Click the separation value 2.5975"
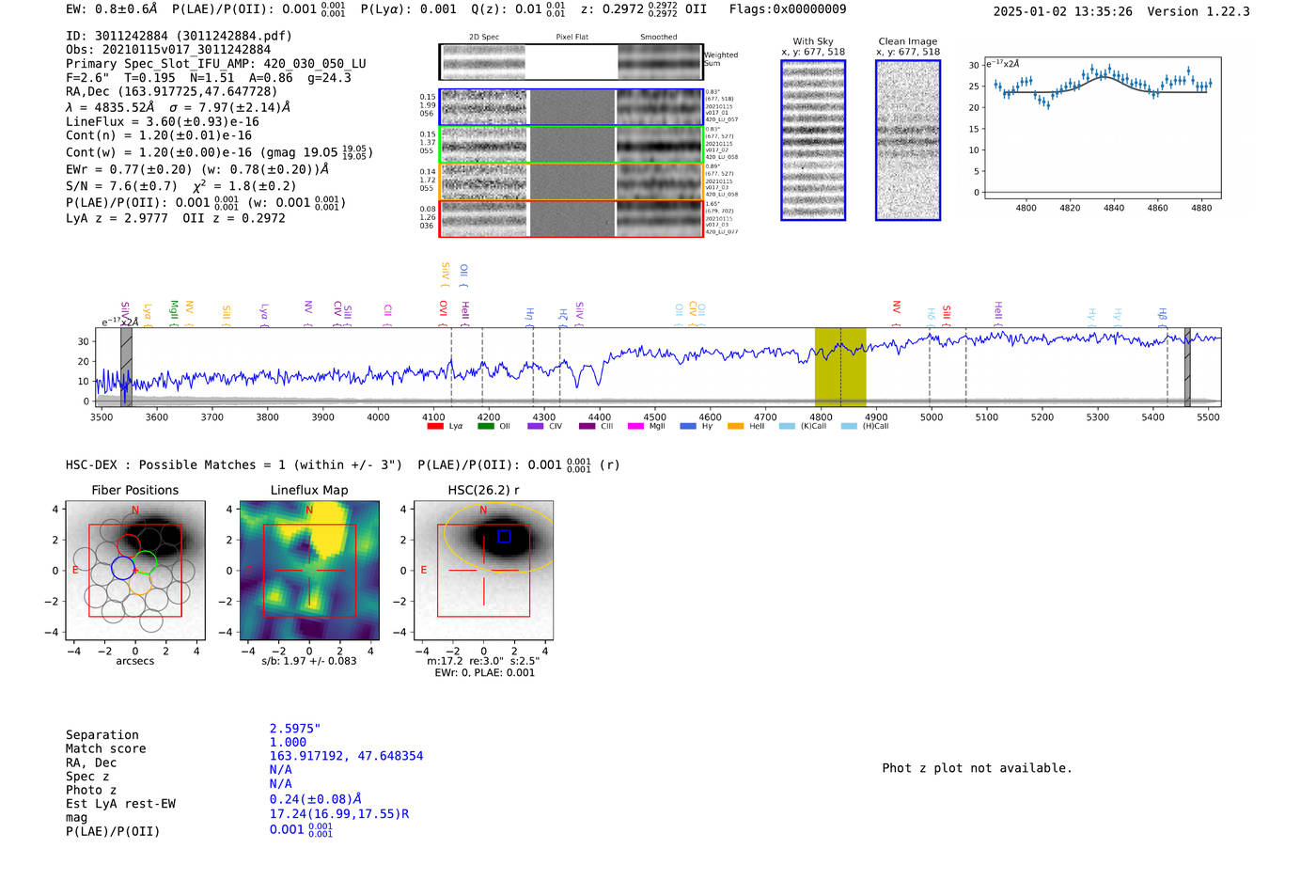The image size is (1316, 896). coord(295,729)
